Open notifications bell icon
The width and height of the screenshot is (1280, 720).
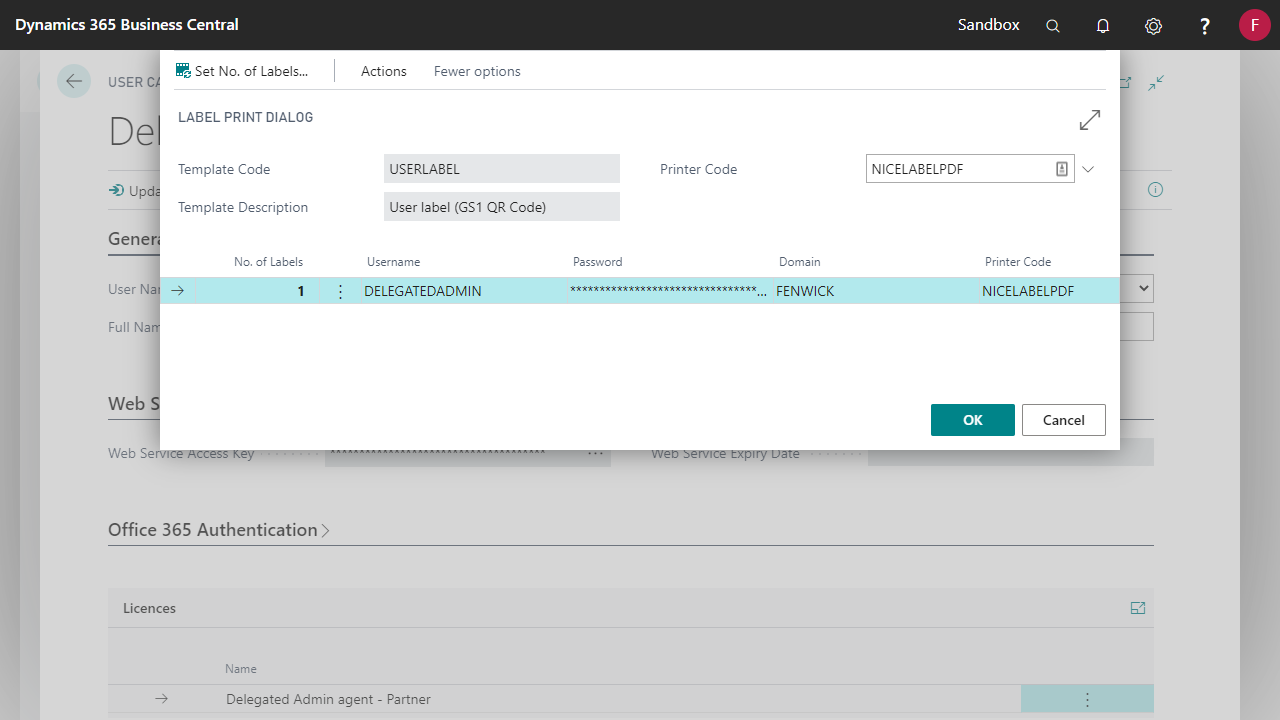pos(1103,26)
